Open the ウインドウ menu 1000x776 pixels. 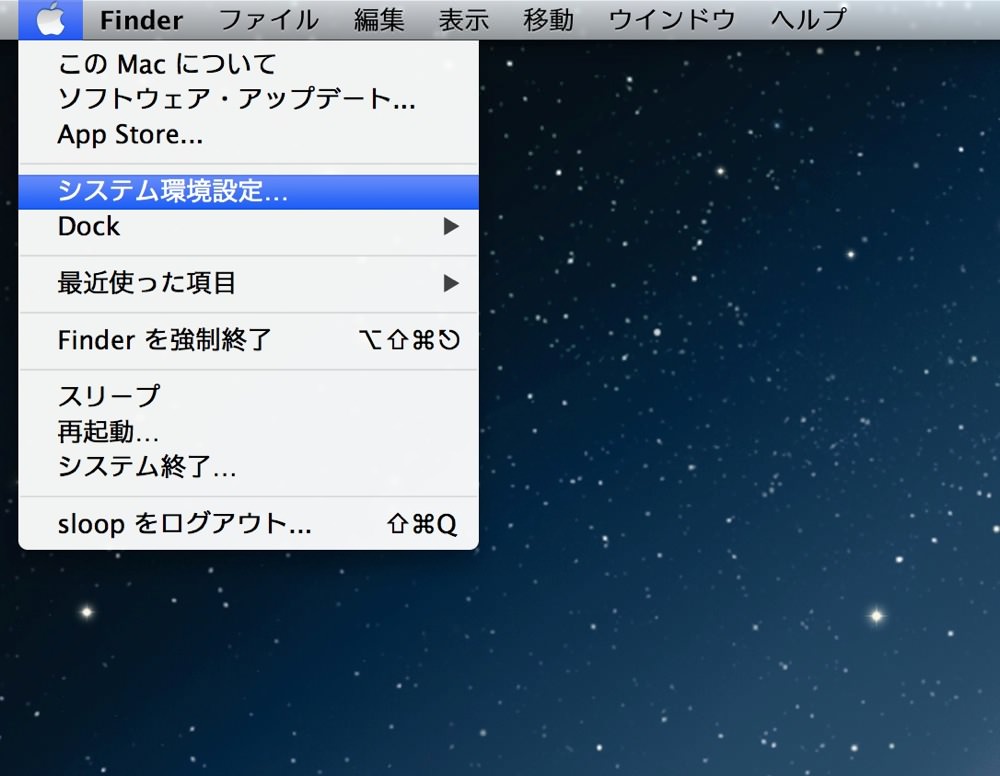(672, 20)
